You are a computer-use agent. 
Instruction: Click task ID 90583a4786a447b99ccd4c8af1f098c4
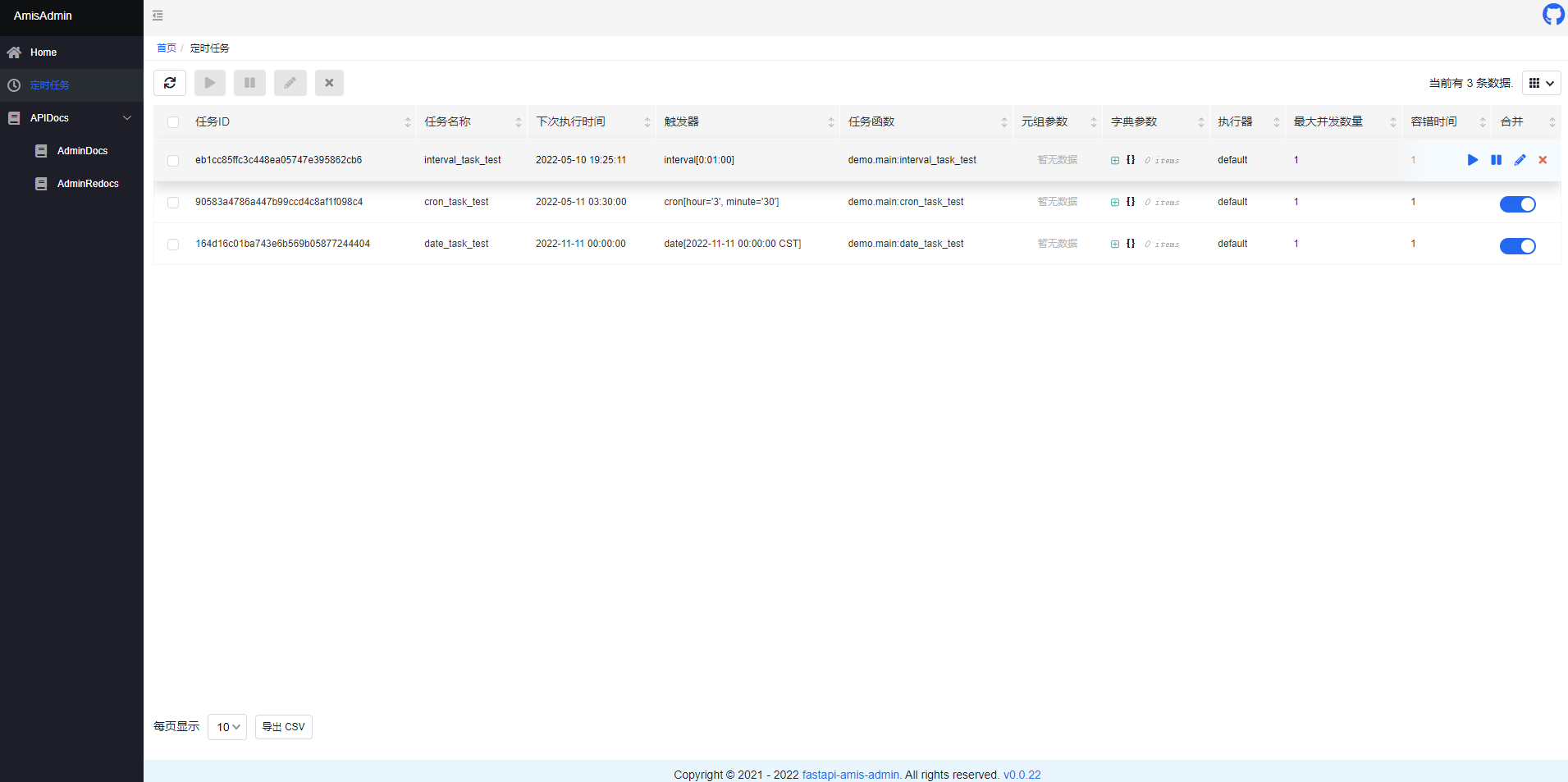tap(279, 202)
